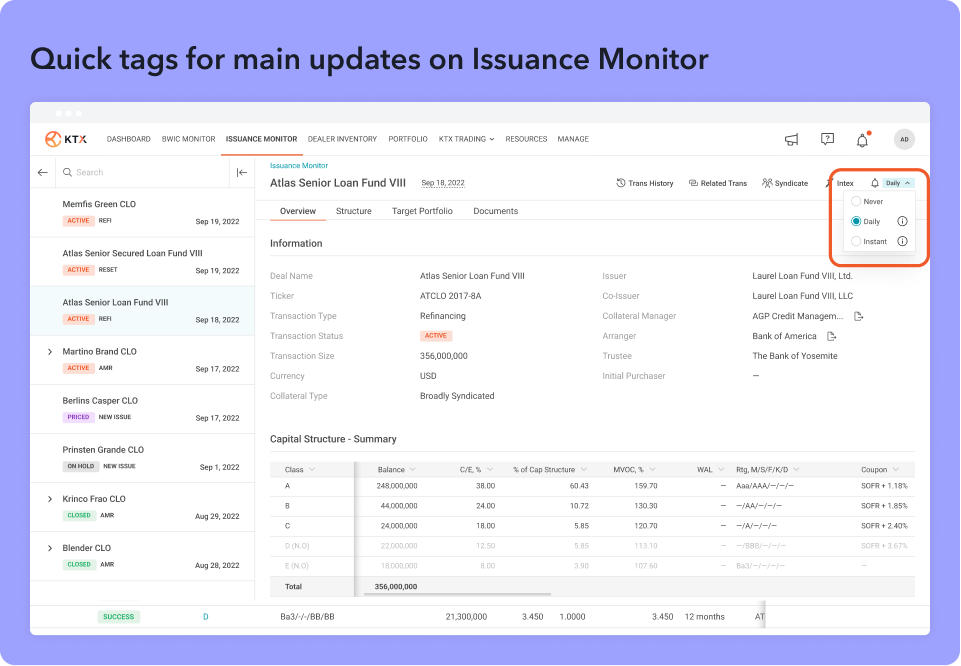Screen dimensions: 961x666
Task: Open the help question mark icon
Action: click(x=827, y=140)
